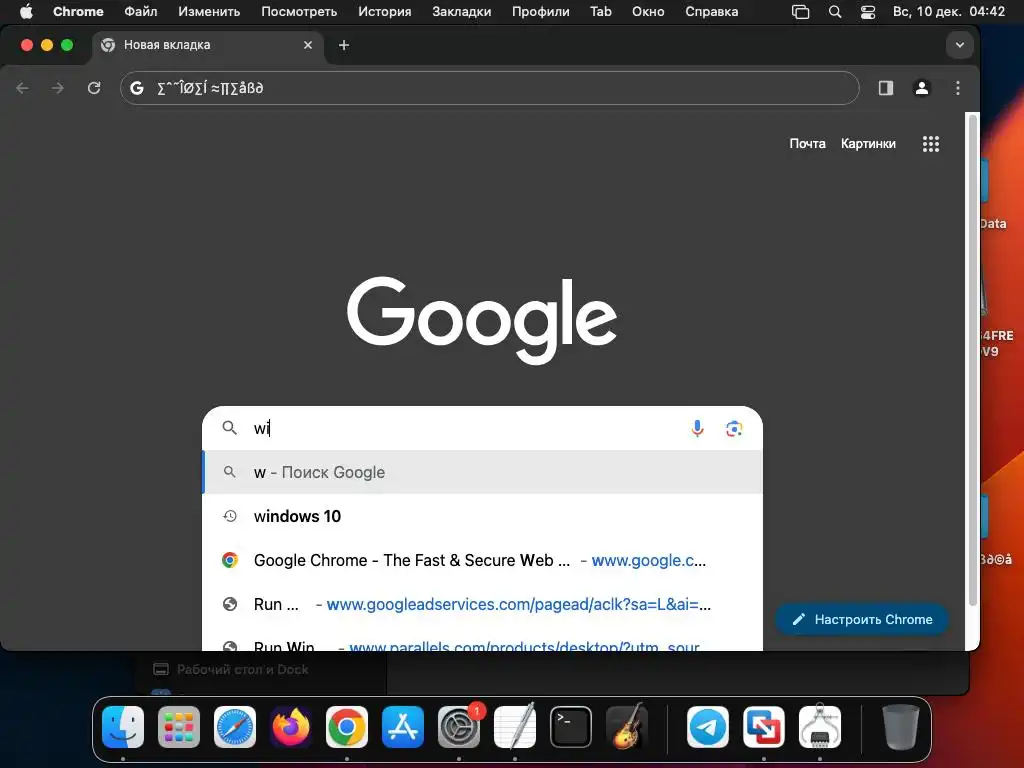Open VMware Fusion from the Dock
This screenshot has height=768, width=1024.
coord(764,727)
